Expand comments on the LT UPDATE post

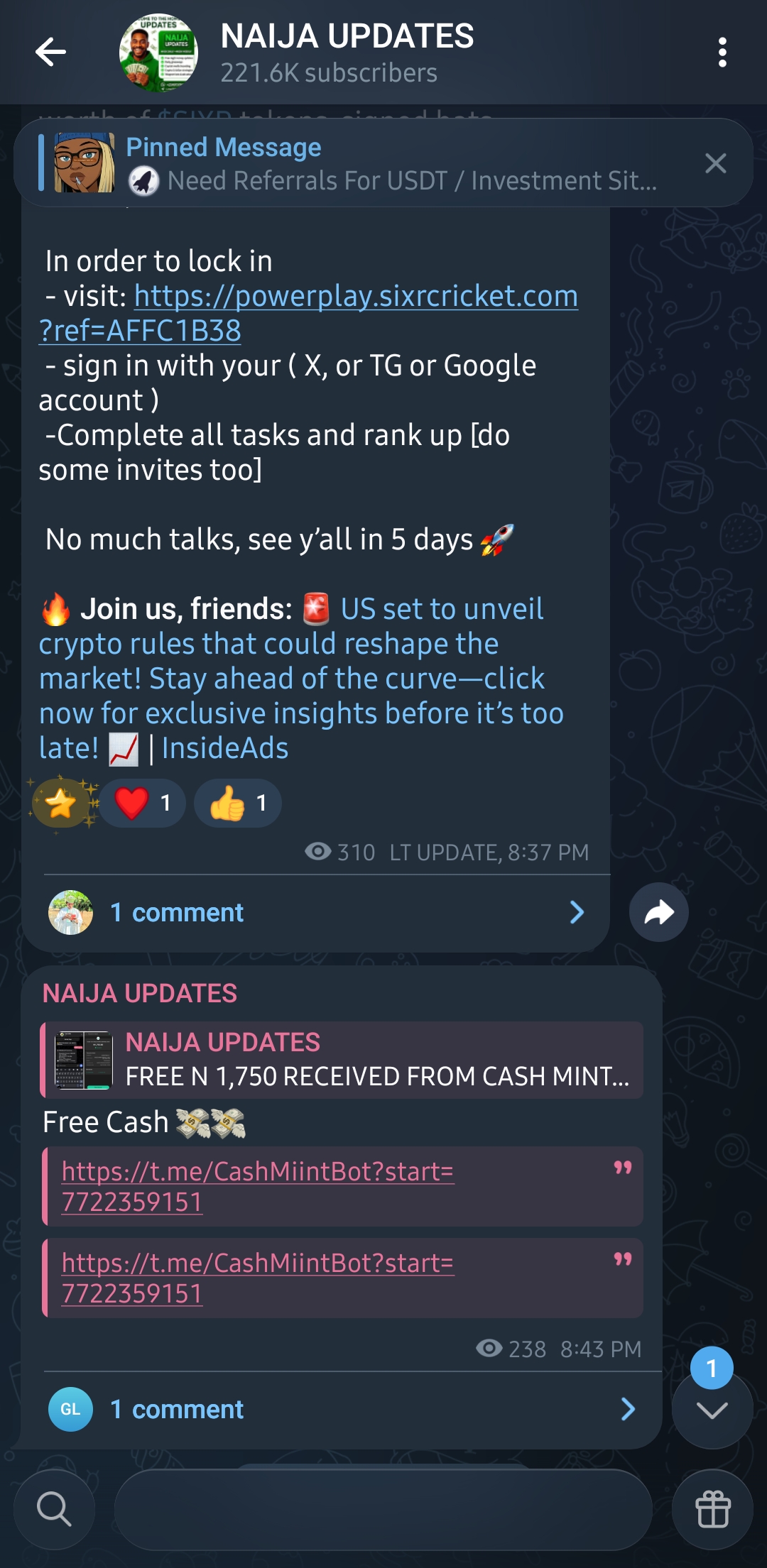(316, 912)
